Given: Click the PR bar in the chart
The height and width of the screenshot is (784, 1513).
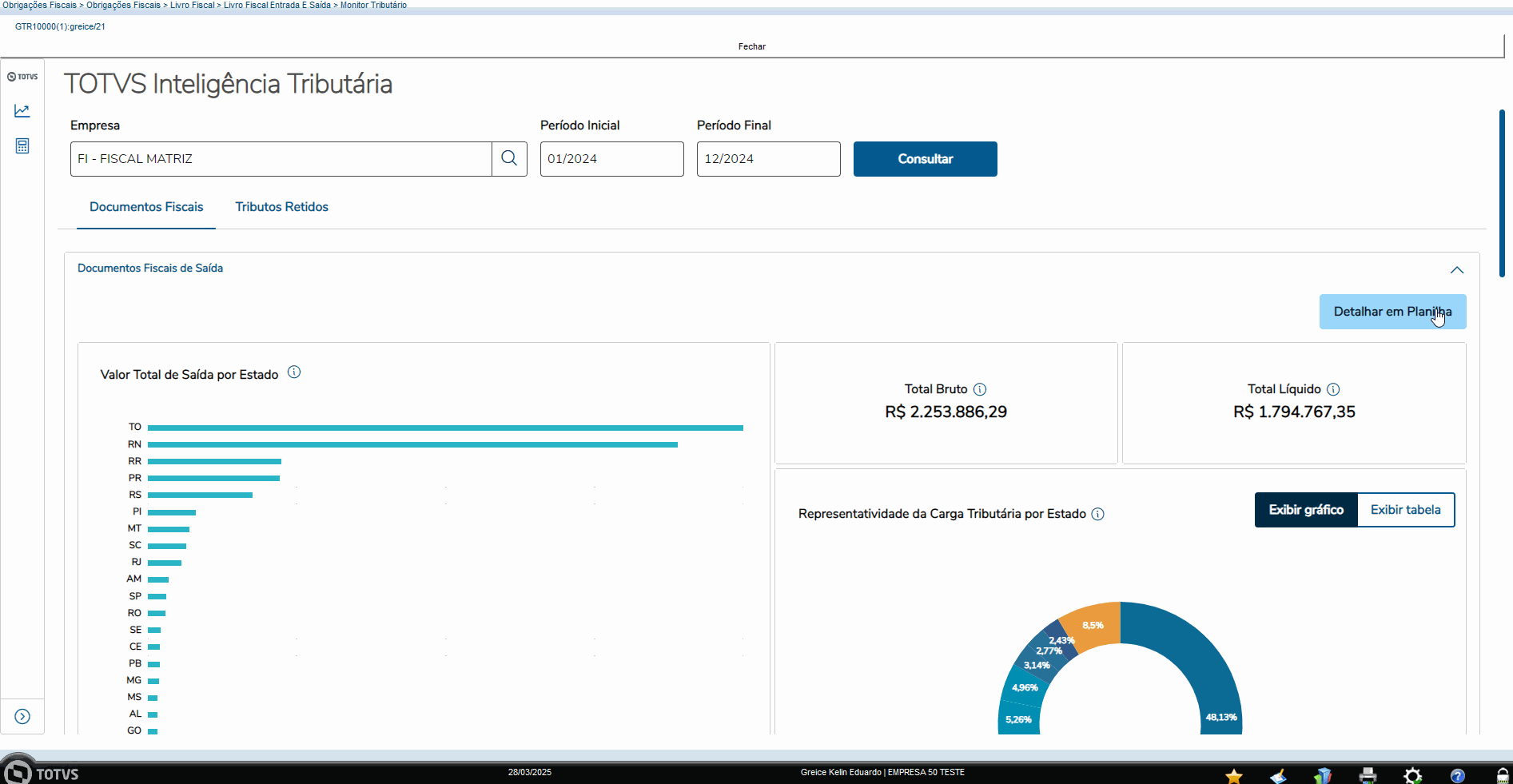Looking at the screenshot, I should click(213, 478).
